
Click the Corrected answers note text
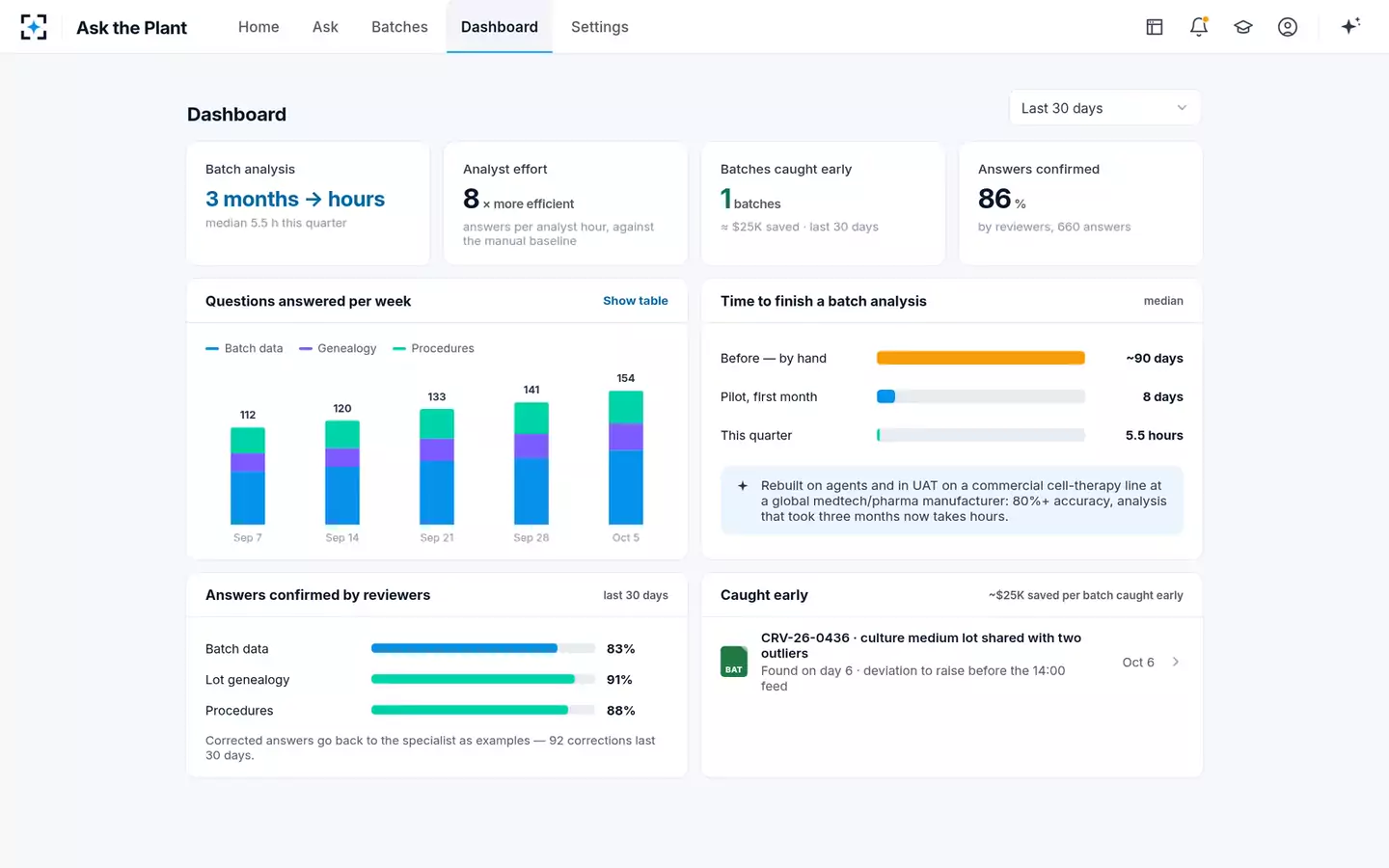click(430, 747)
